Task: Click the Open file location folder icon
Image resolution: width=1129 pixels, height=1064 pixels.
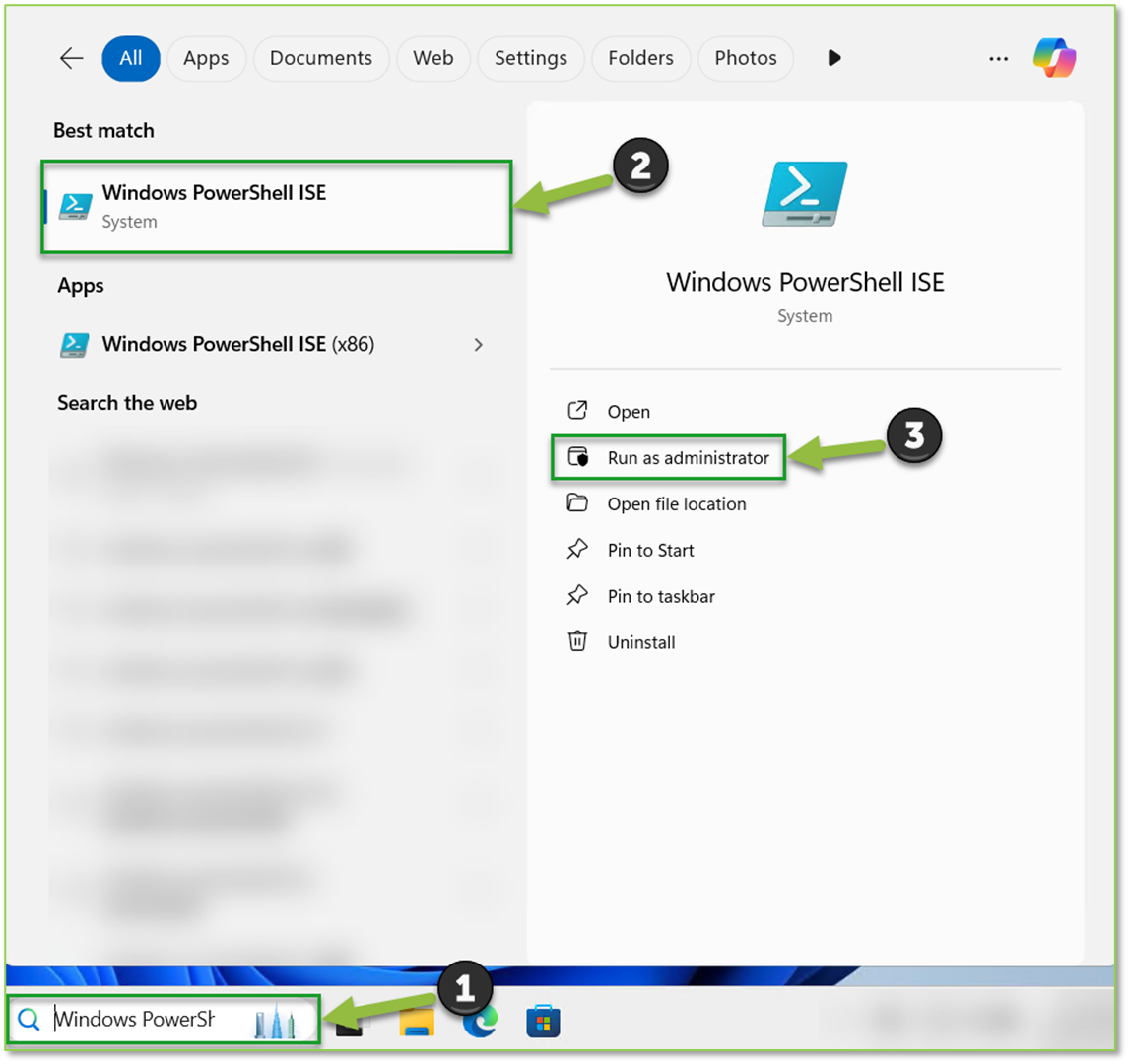Action: [x=578, y=503]
